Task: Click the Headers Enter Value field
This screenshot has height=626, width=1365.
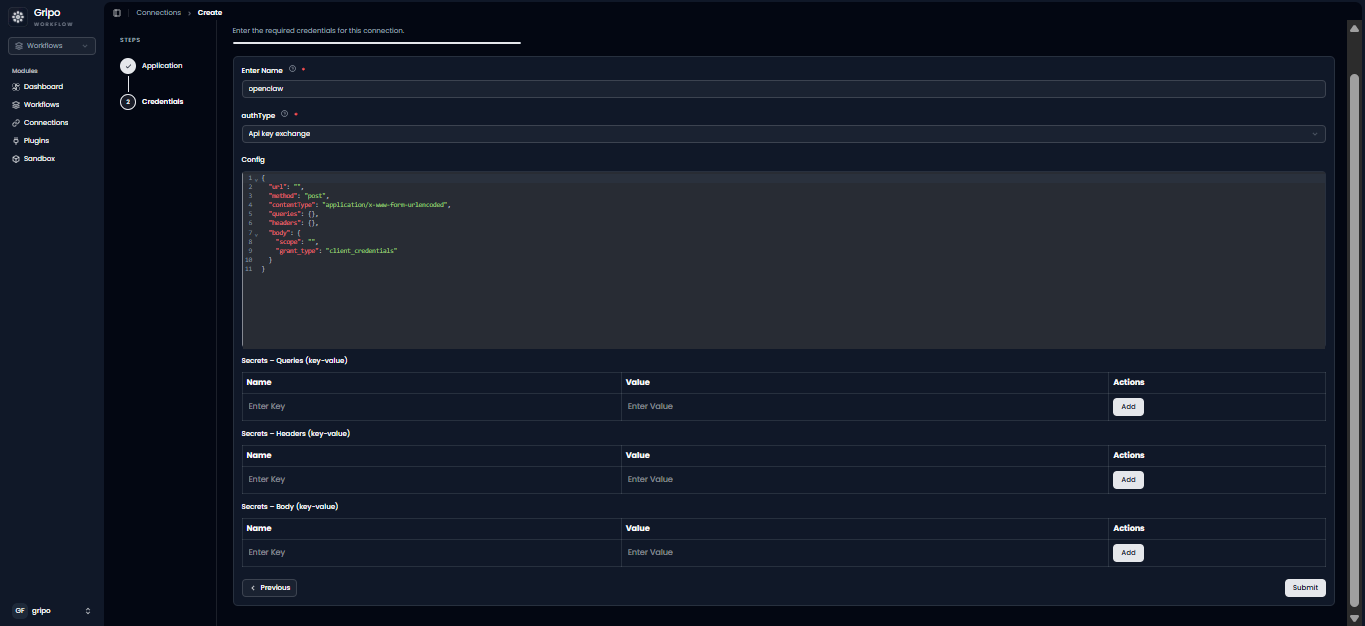Action: 863,480
